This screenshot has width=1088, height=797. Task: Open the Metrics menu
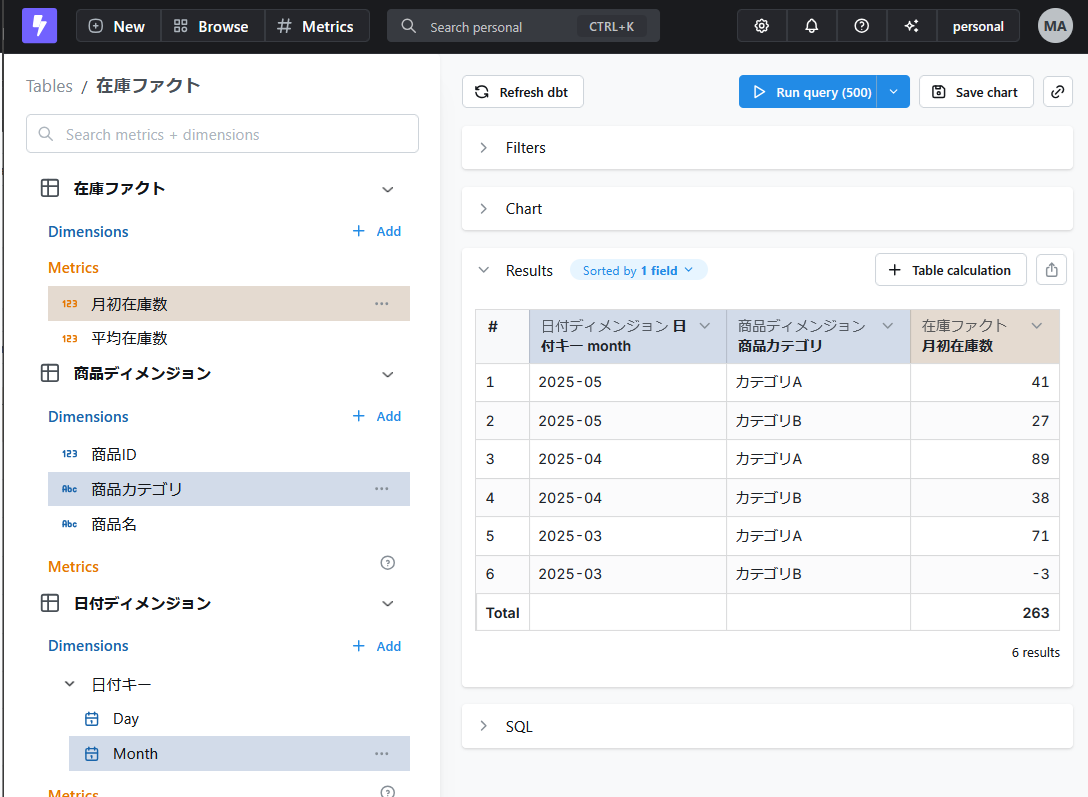[x=316, y=26]
